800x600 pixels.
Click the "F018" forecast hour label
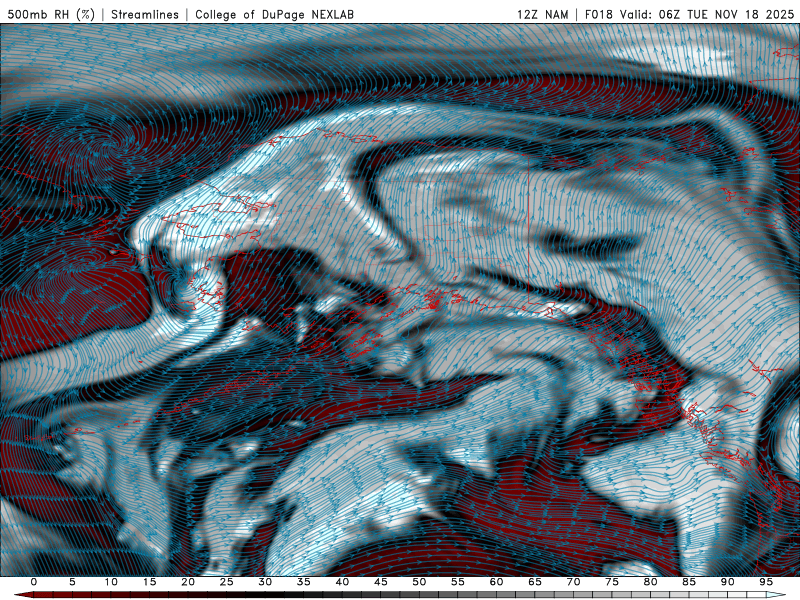point(599,15)
